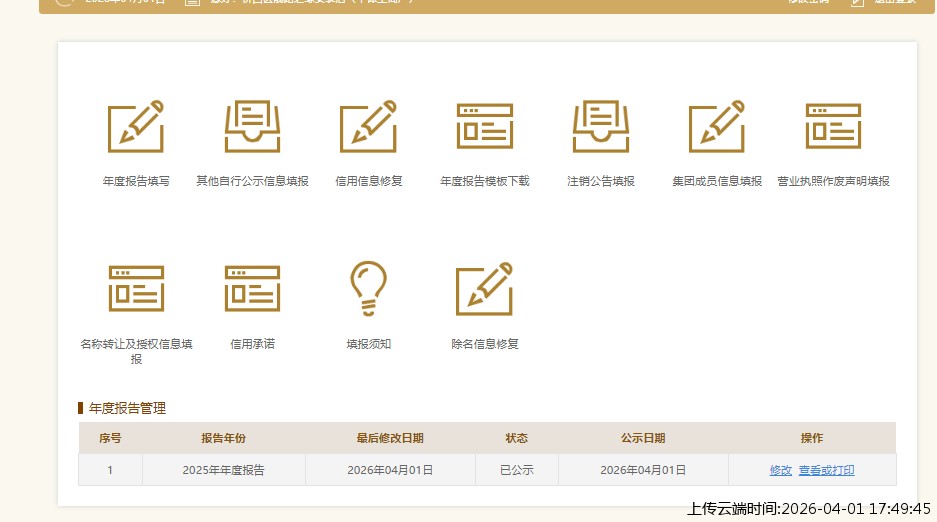937x522 pixels.
Task: Click the 状态 column header
Action: [517, 438]
